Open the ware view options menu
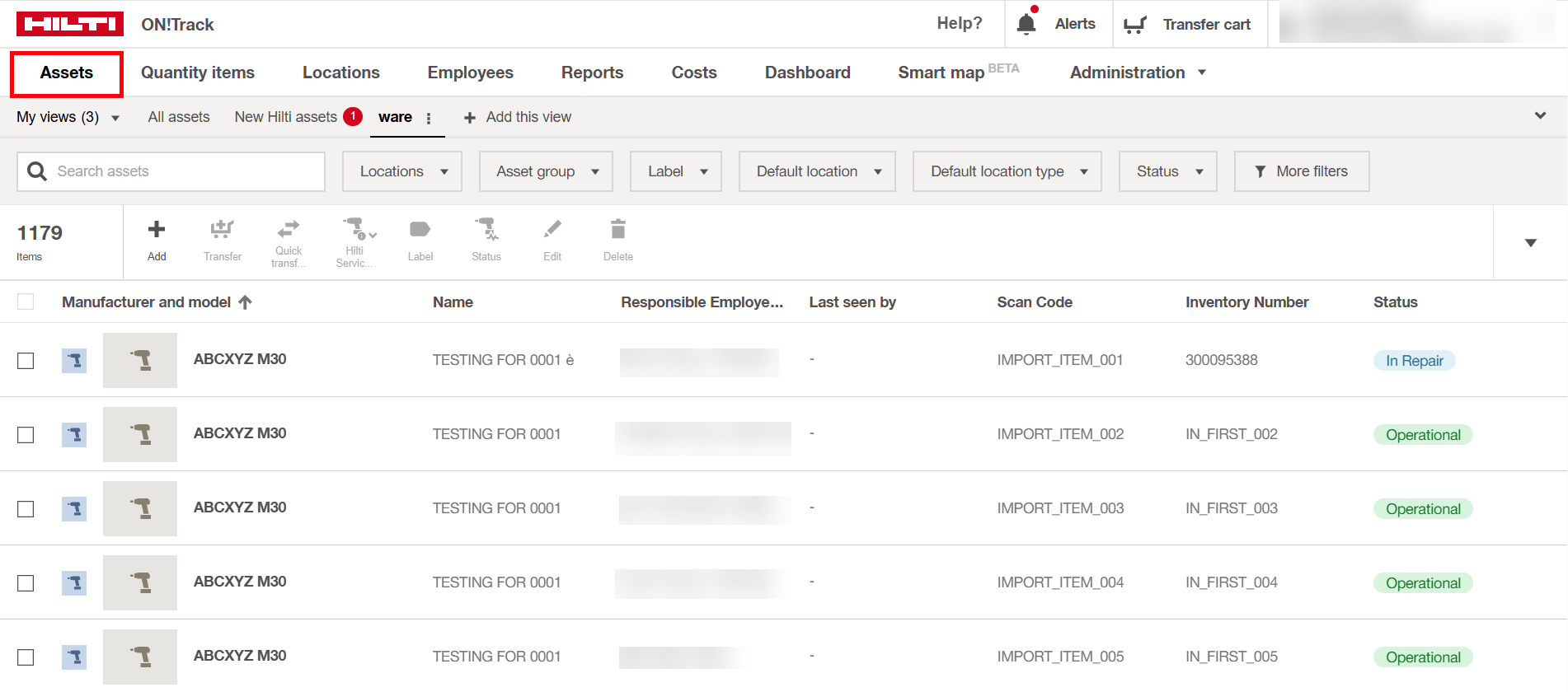 (429, 118)
